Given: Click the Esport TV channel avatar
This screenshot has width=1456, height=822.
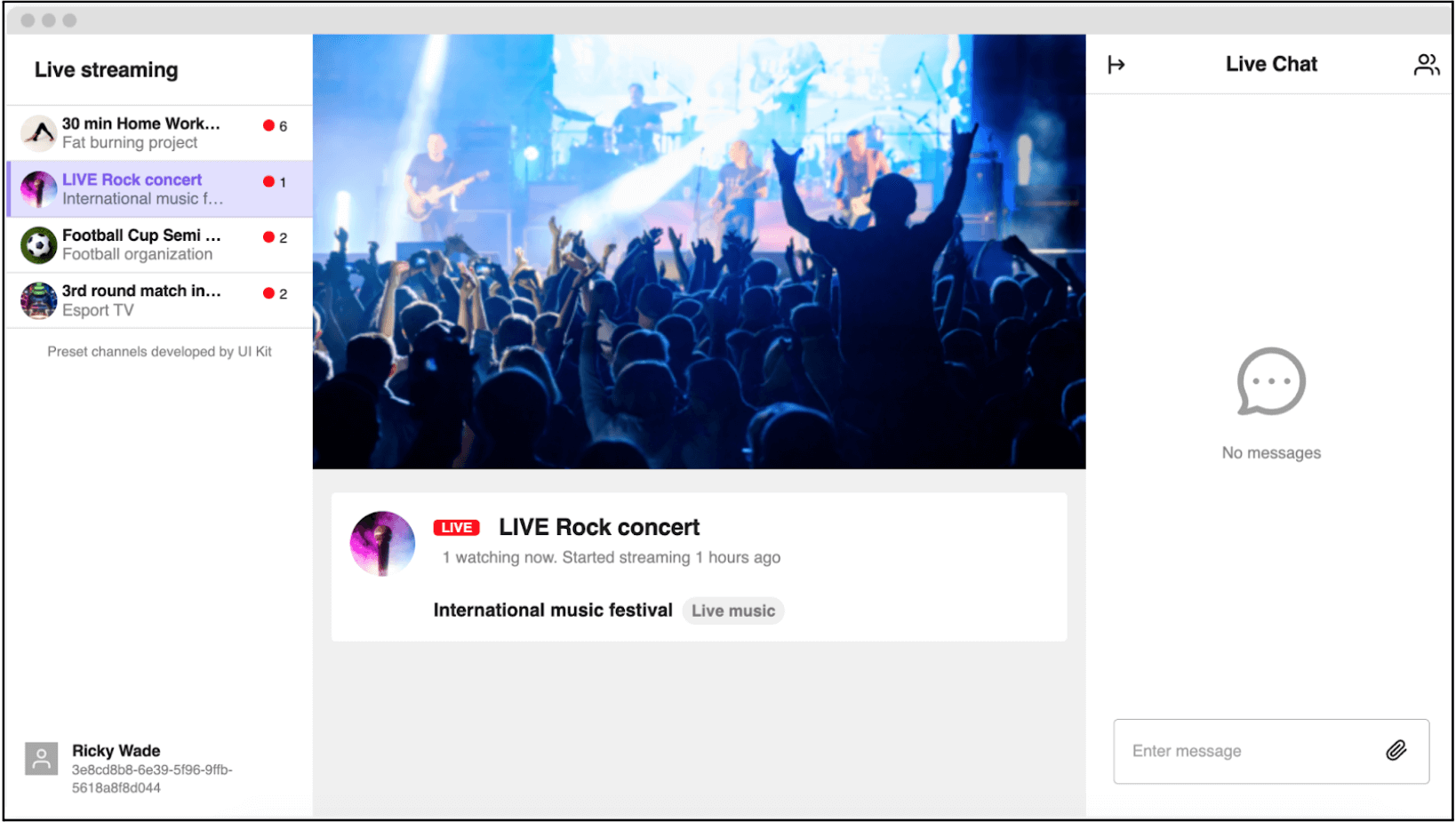Looking at the screenshot, I should click(39, 300).
